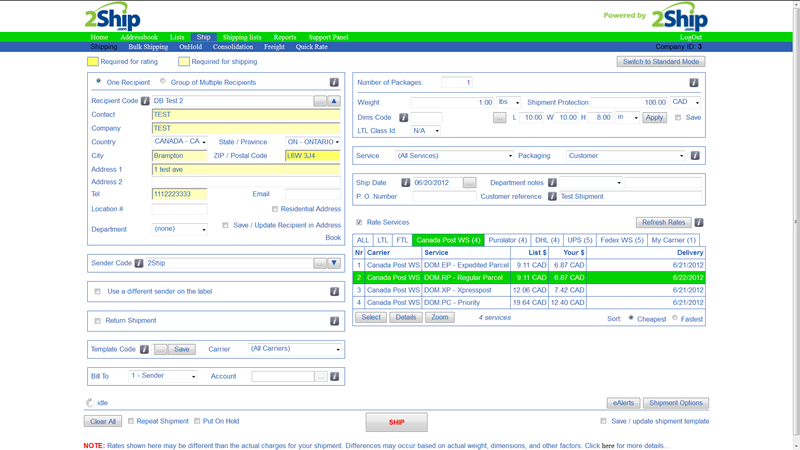Select One Recipient radio button

pyautogui.click(x=98, y=81)
